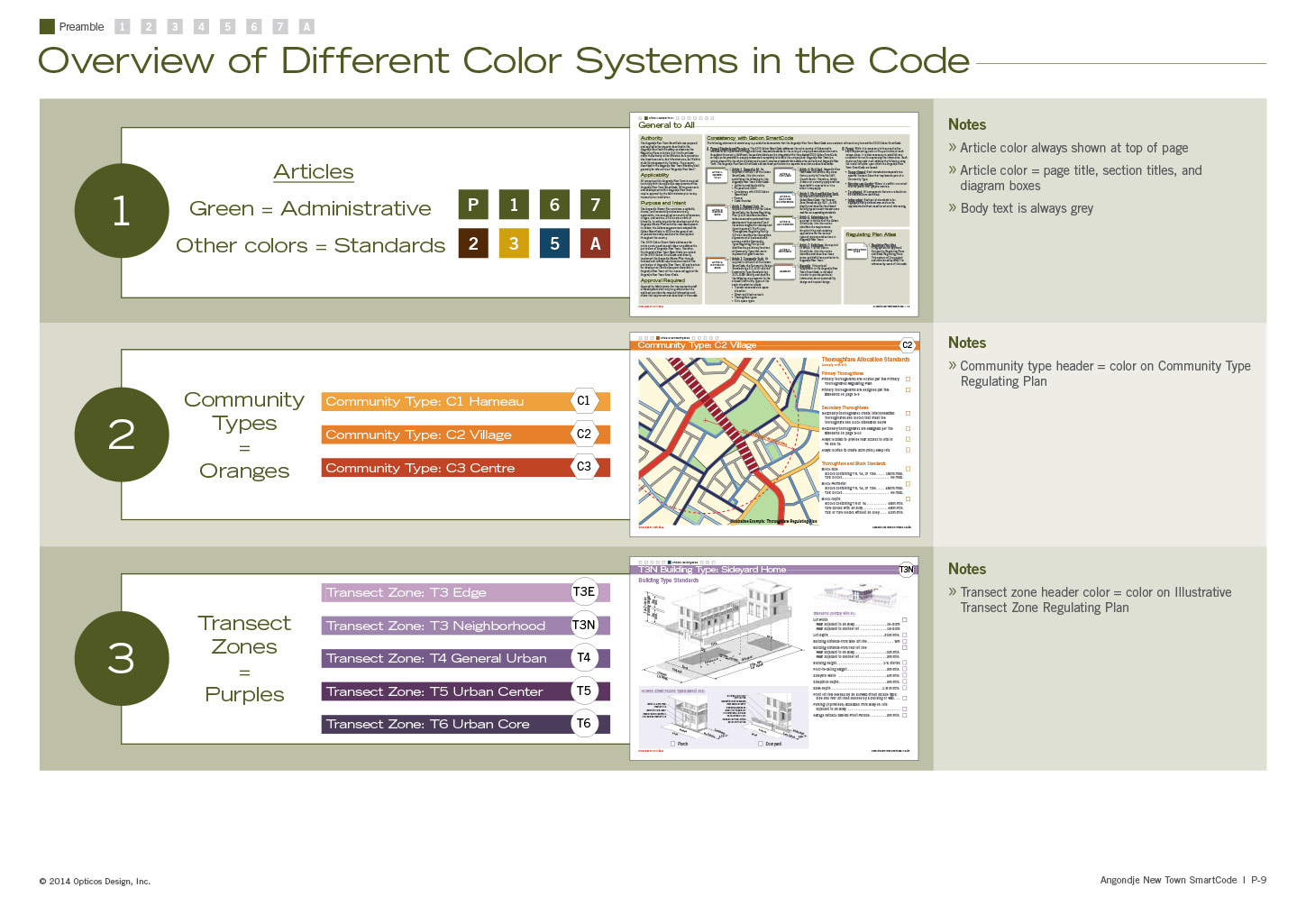Select the green article 1 square
1306x924 pixels.
pyautogui.click(x=514, y=205)
